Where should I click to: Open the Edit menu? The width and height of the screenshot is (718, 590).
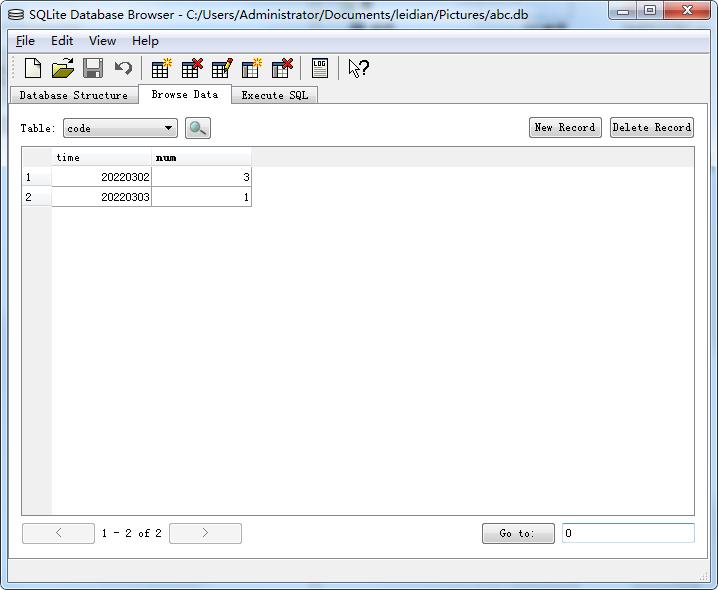(62, 41)
